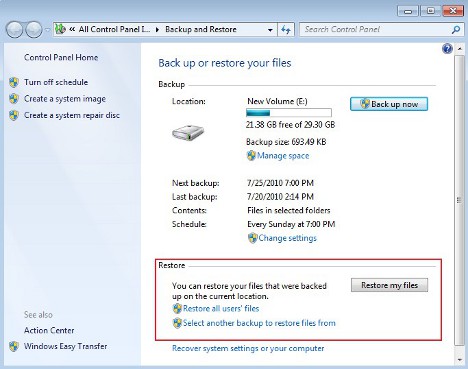
Task: Click shield icon beside Windows Easy Transfer
Action: 14,346
